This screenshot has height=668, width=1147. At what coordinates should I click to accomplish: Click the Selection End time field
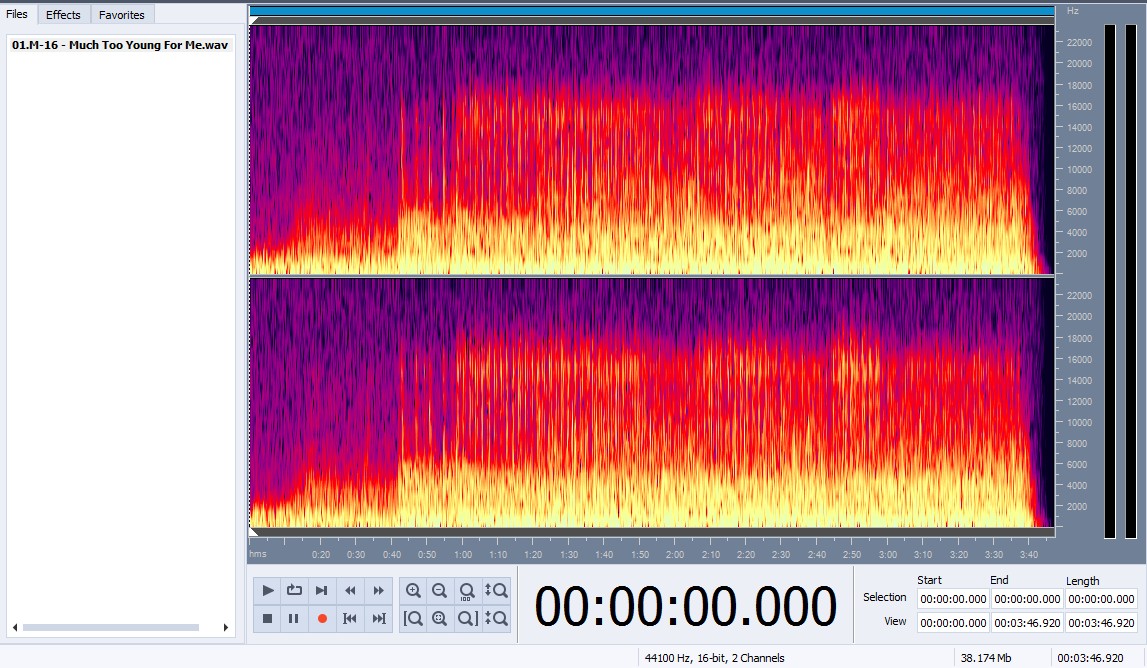click(x=1027, y=599)
